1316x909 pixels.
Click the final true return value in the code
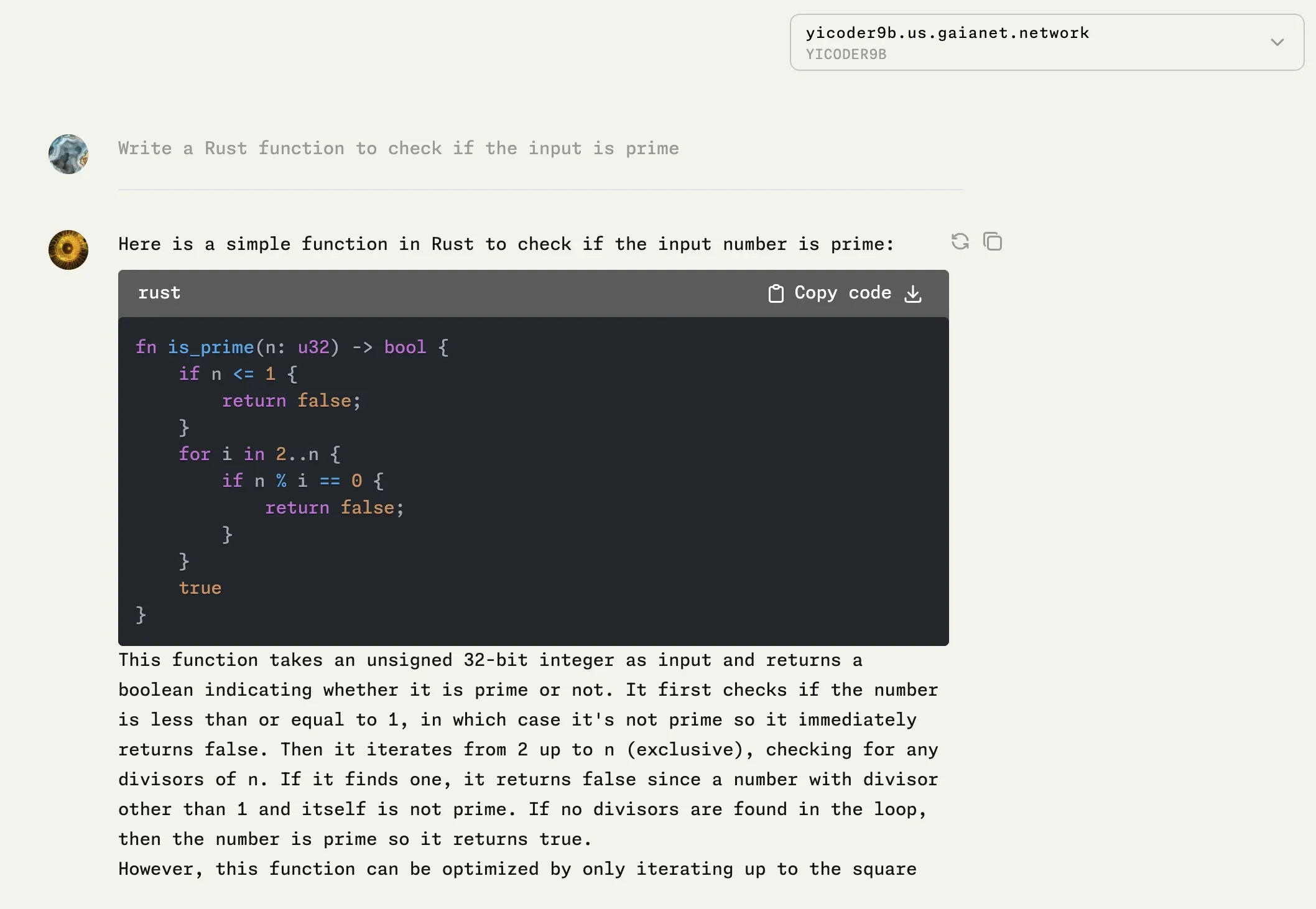pyautogui.click(x=200, y=588)
